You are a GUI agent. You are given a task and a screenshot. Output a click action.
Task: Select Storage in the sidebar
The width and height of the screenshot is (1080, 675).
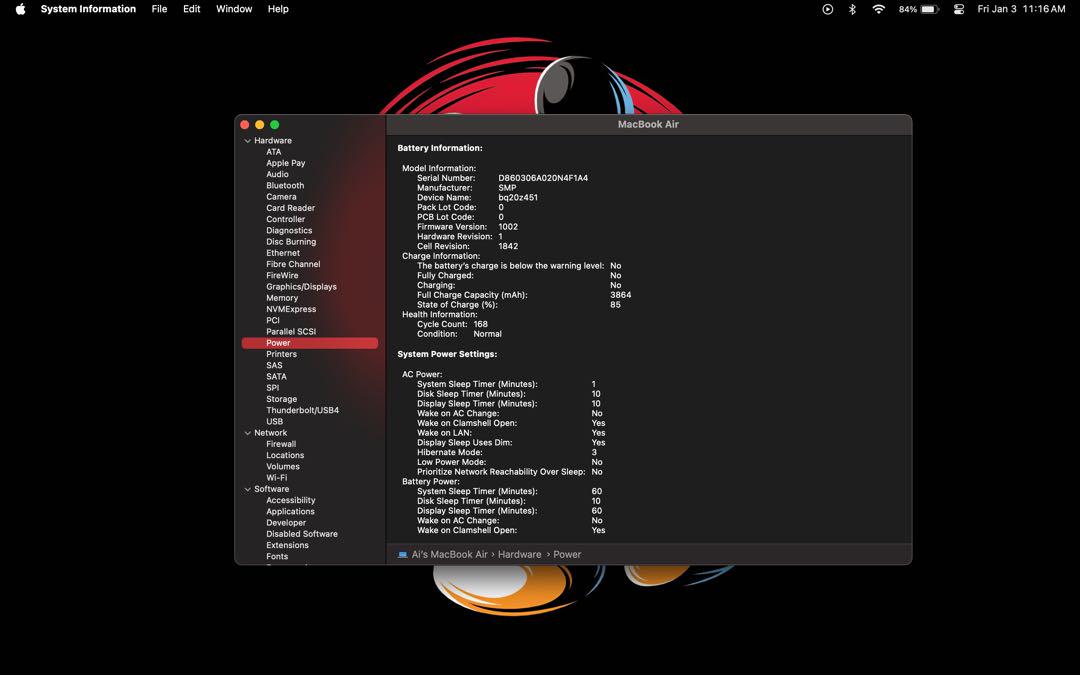(282, 399)
